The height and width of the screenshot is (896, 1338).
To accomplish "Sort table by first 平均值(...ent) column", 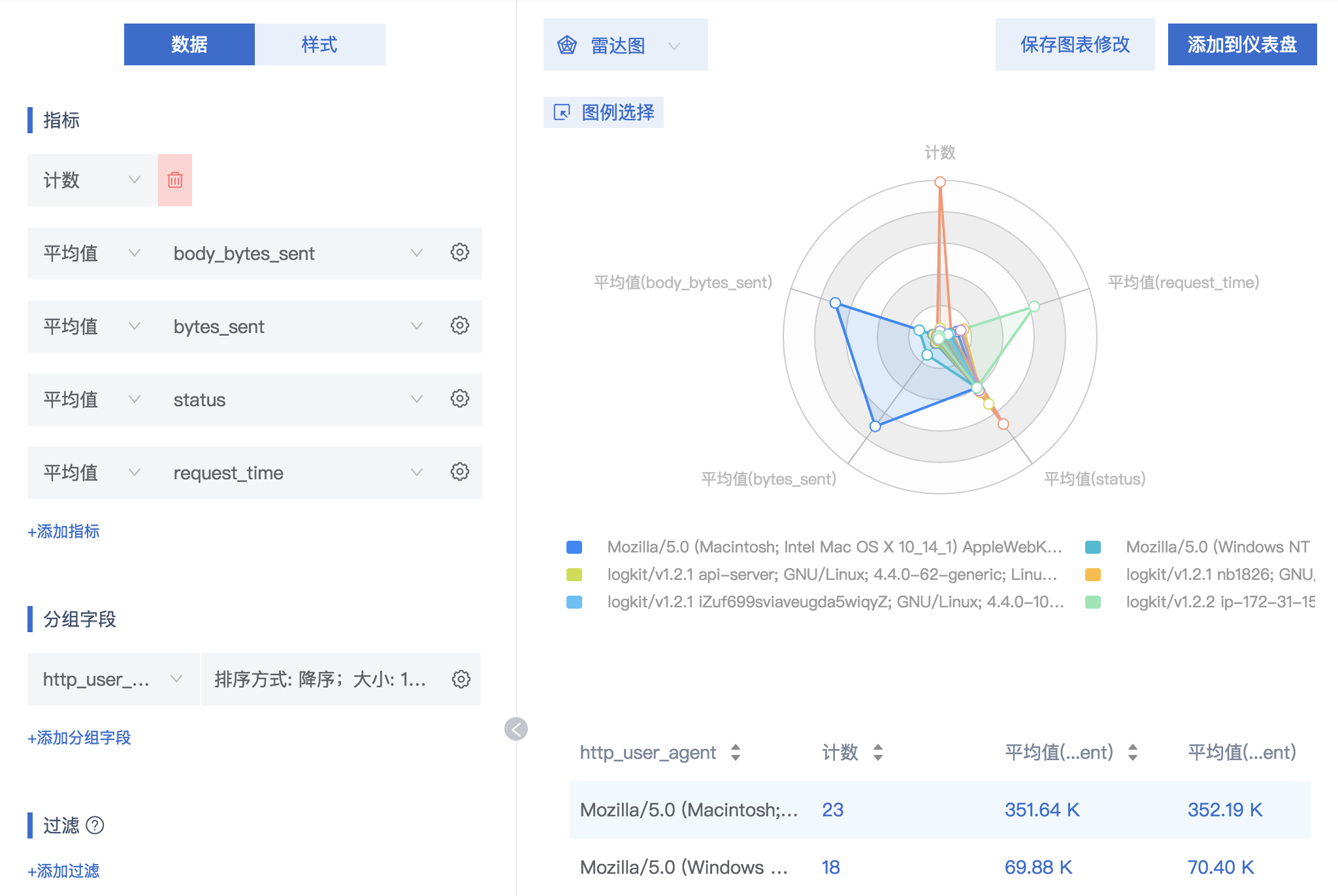I will [x=1133, y=752].
